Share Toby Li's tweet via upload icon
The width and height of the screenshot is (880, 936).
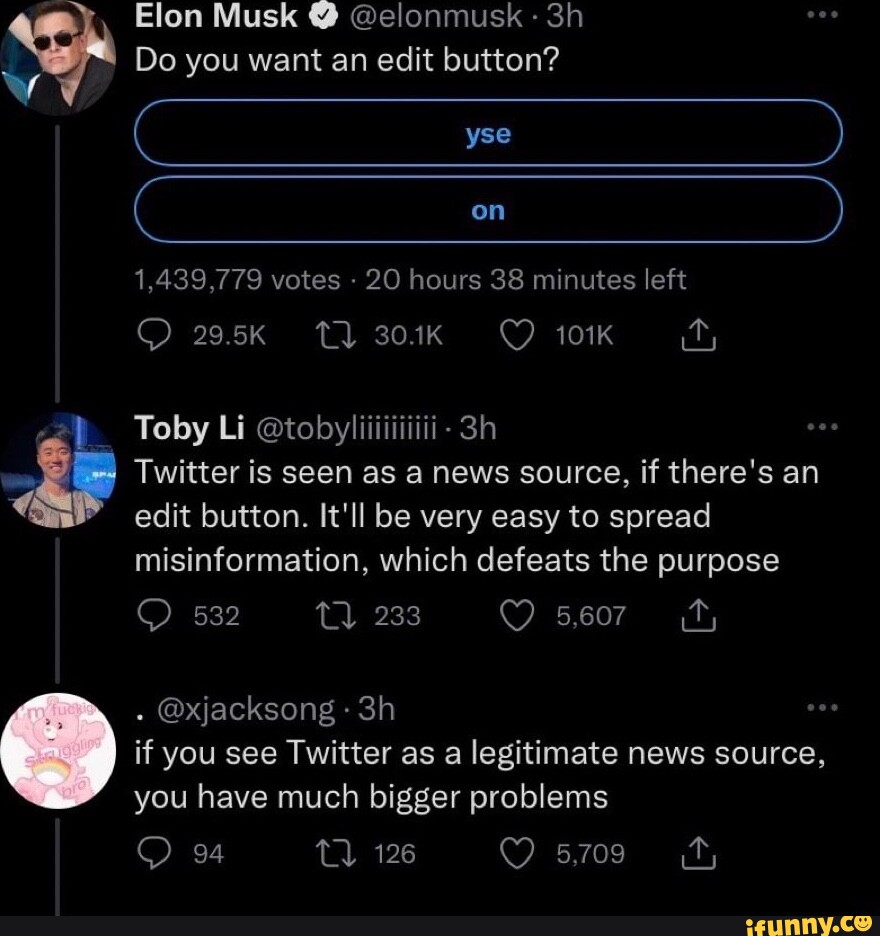point(698,616)
